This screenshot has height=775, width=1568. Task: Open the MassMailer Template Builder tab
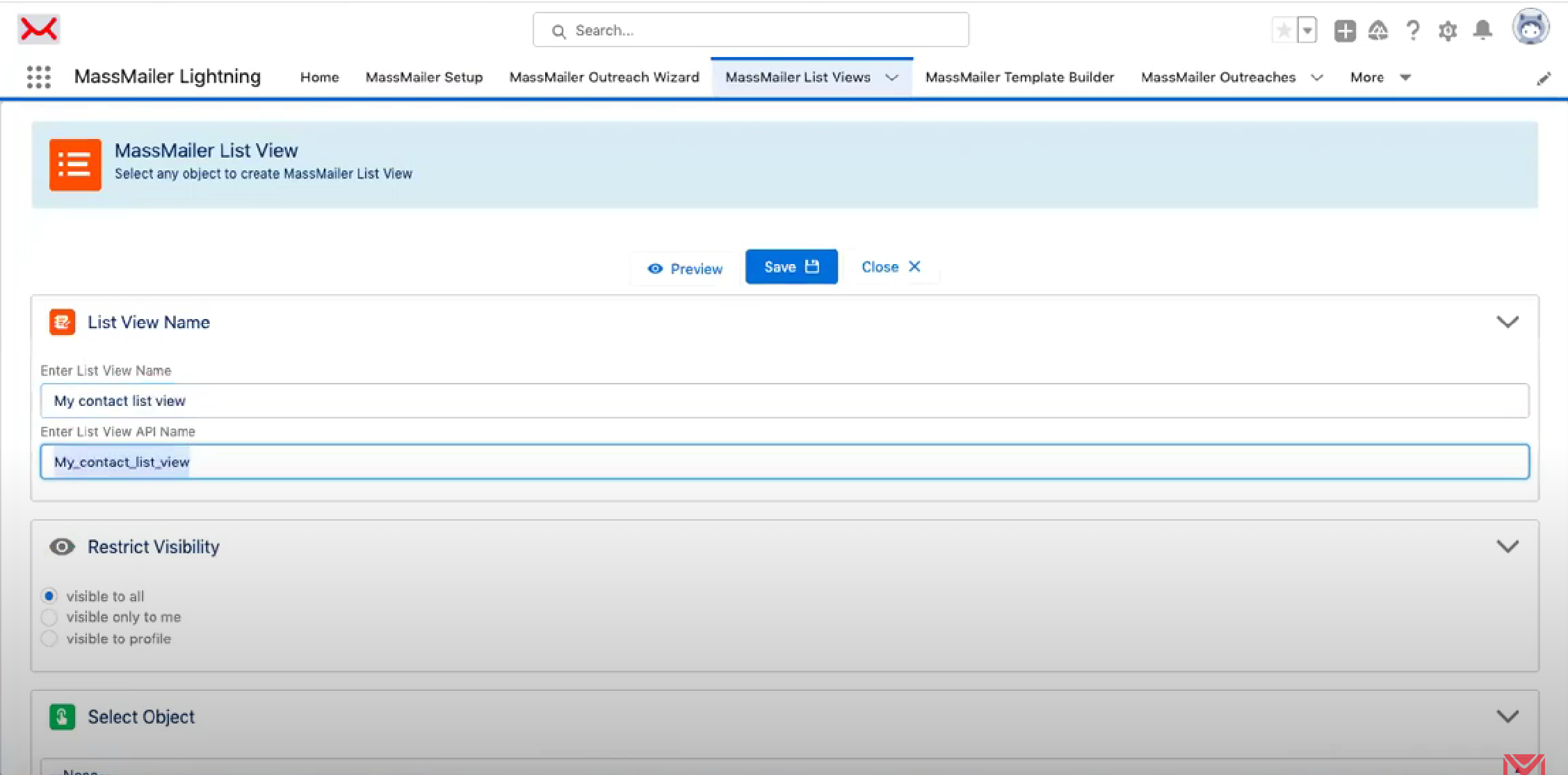pyautogui.click(x=1019, y=77)
